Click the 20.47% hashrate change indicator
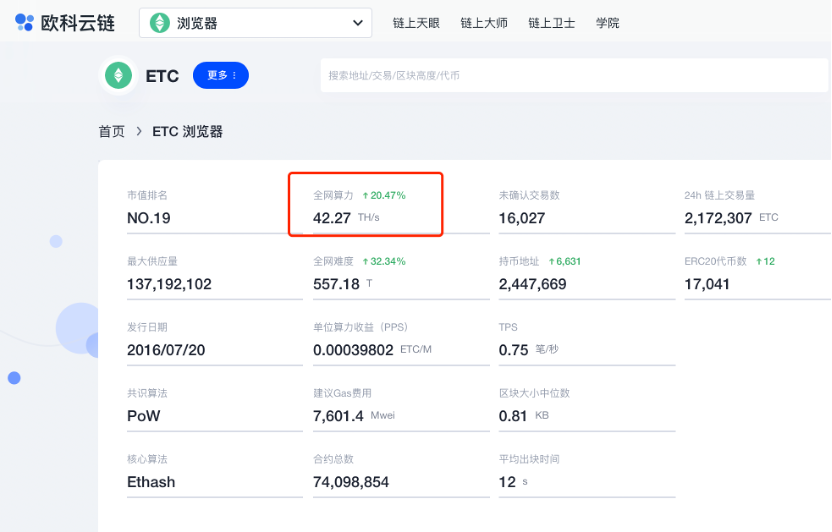Image resolution: width=832 pixels, height=532 pixels. 384,195
